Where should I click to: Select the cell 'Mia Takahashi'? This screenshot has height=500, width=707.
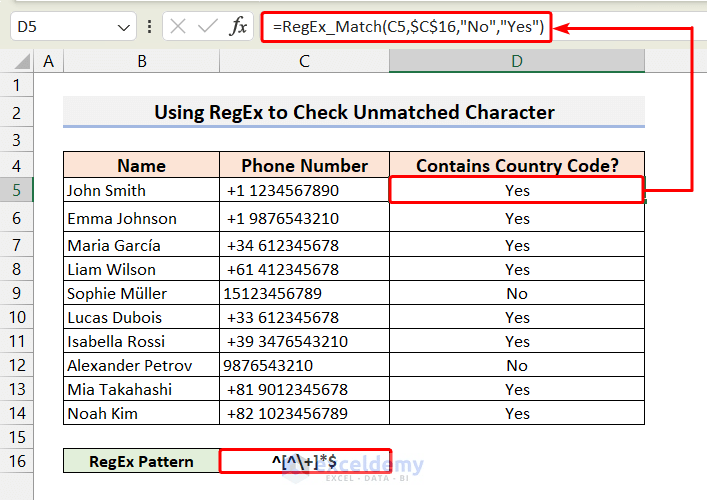coord(142,389)
